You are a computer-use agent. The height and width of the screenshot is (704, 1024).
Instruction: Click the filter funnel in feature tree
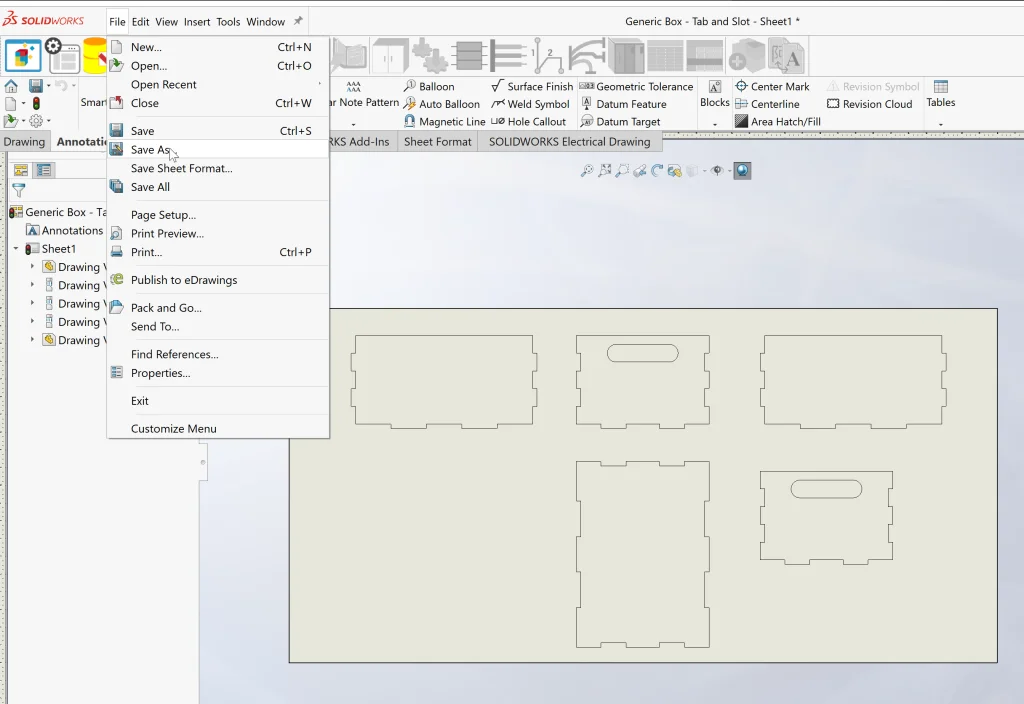(x=18, y=190)
